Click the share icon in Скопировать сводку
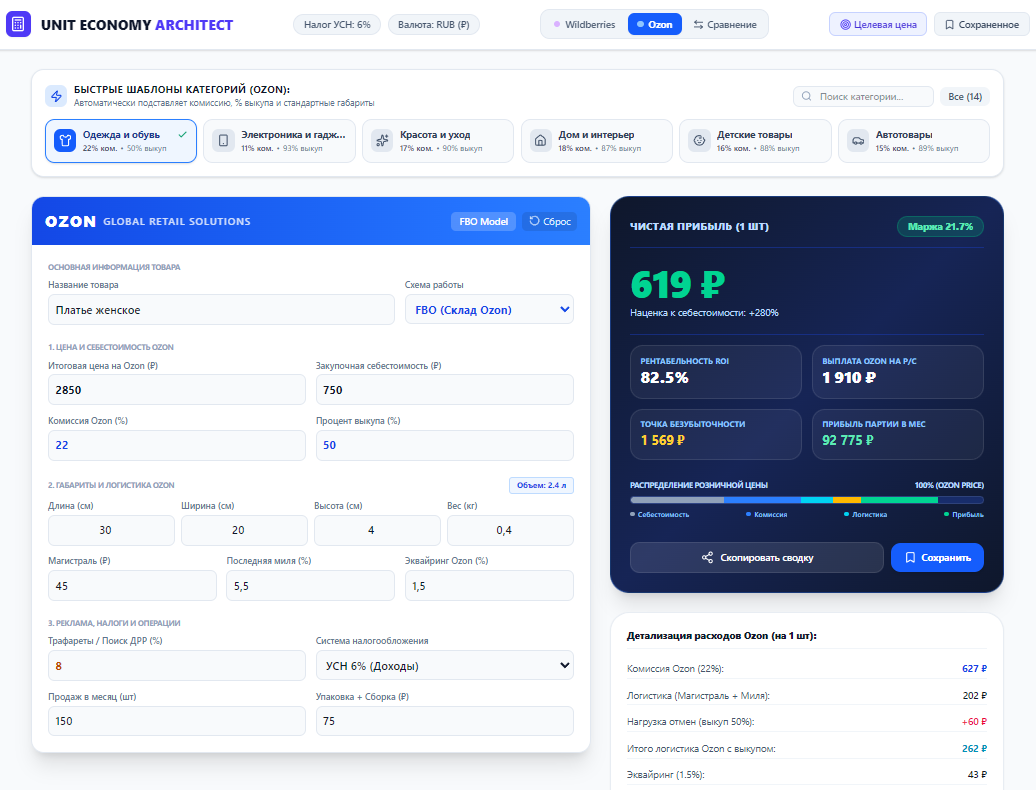Viewport: 1036px width, 790px height. (707, 557)
